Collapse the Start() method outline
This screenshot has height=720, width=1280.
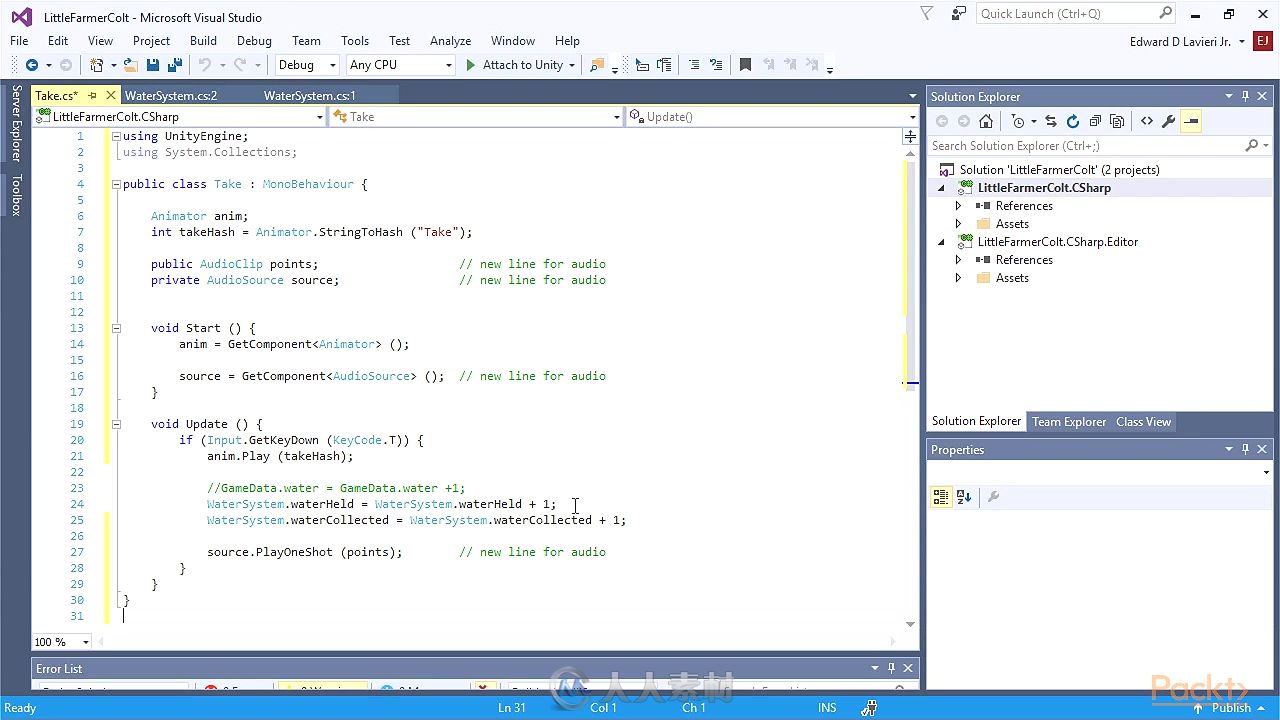click(x=116, y=328)
